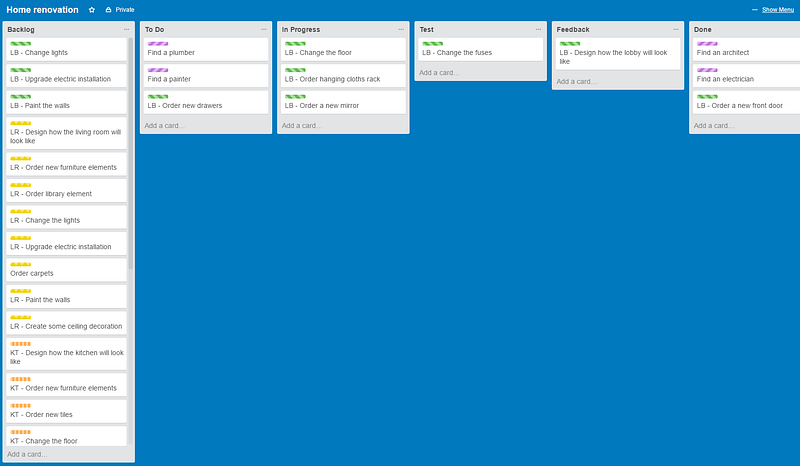Open the LB - Order new drawers card

click(x=206, y=103)
